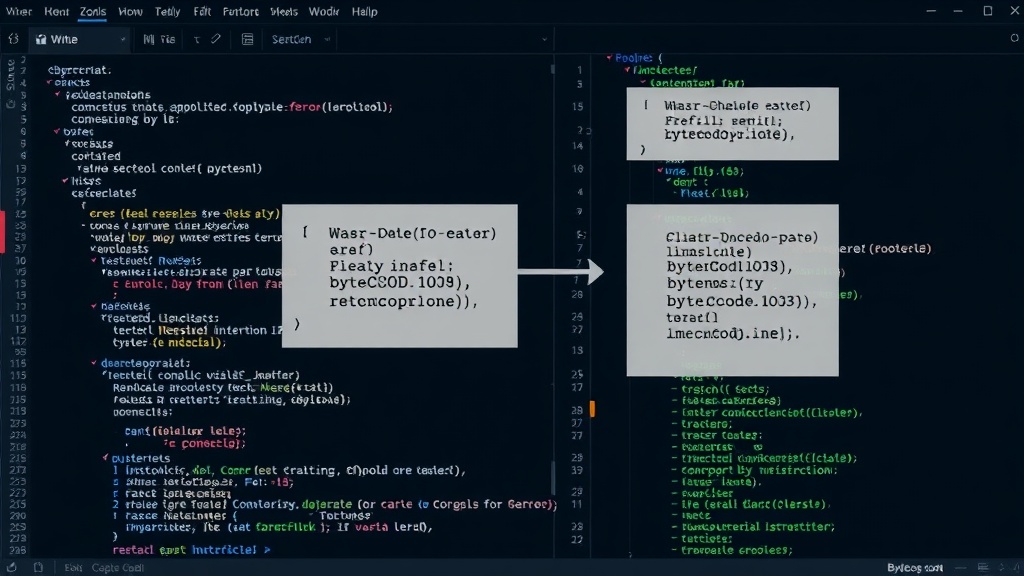Click the icon left of the Write tab

[x=13, y=39]
